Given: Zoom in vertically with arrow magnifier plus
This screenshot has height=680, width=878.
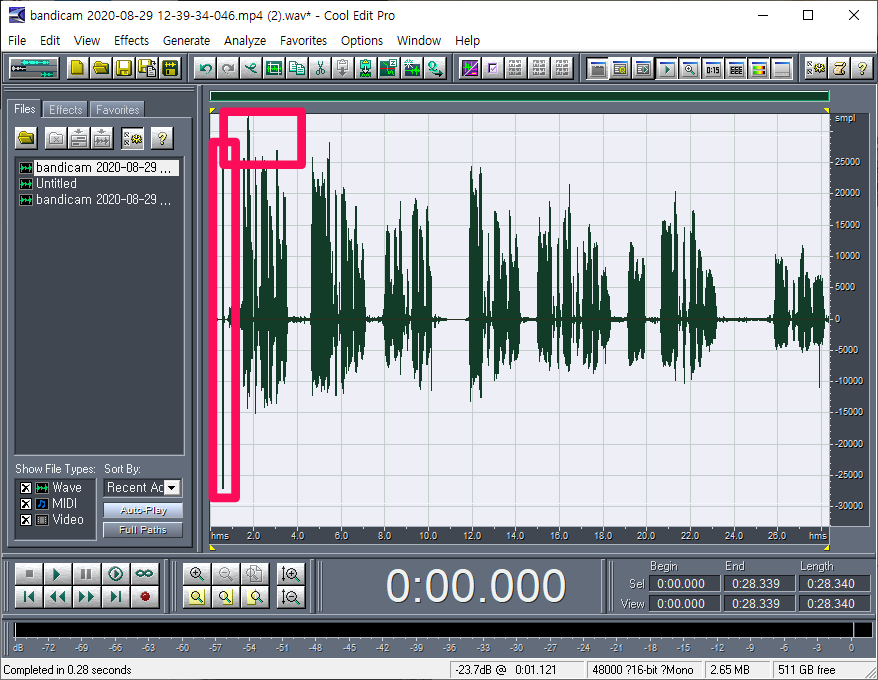Looking at the screenshot, I should click(291, 574).
